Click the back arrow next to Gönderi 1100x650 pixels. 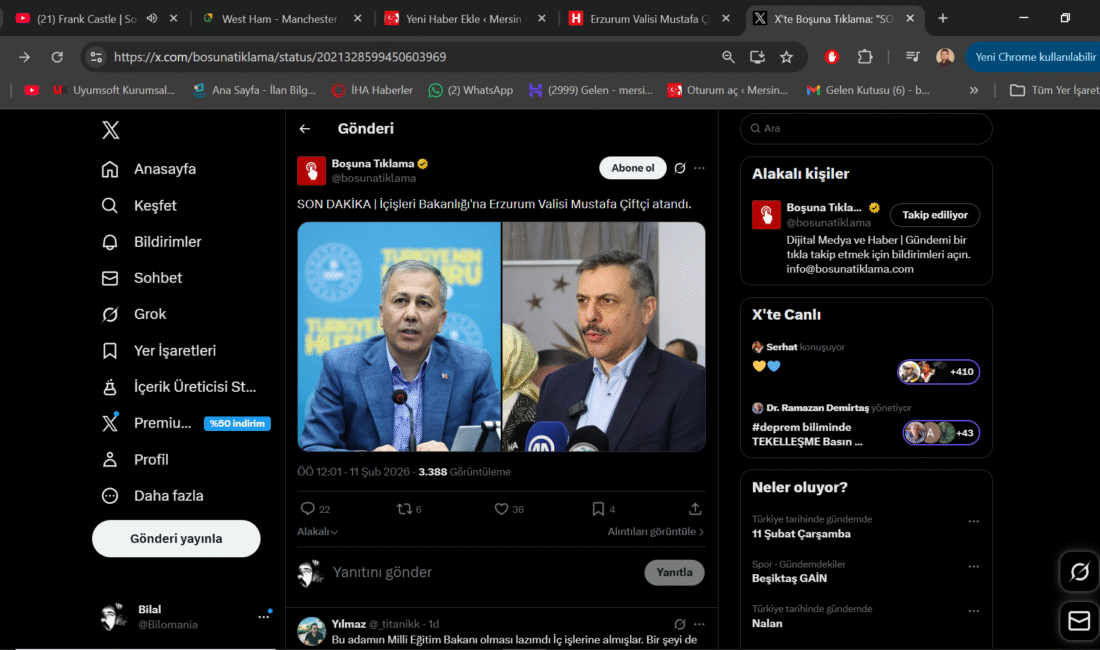(305, 129)
